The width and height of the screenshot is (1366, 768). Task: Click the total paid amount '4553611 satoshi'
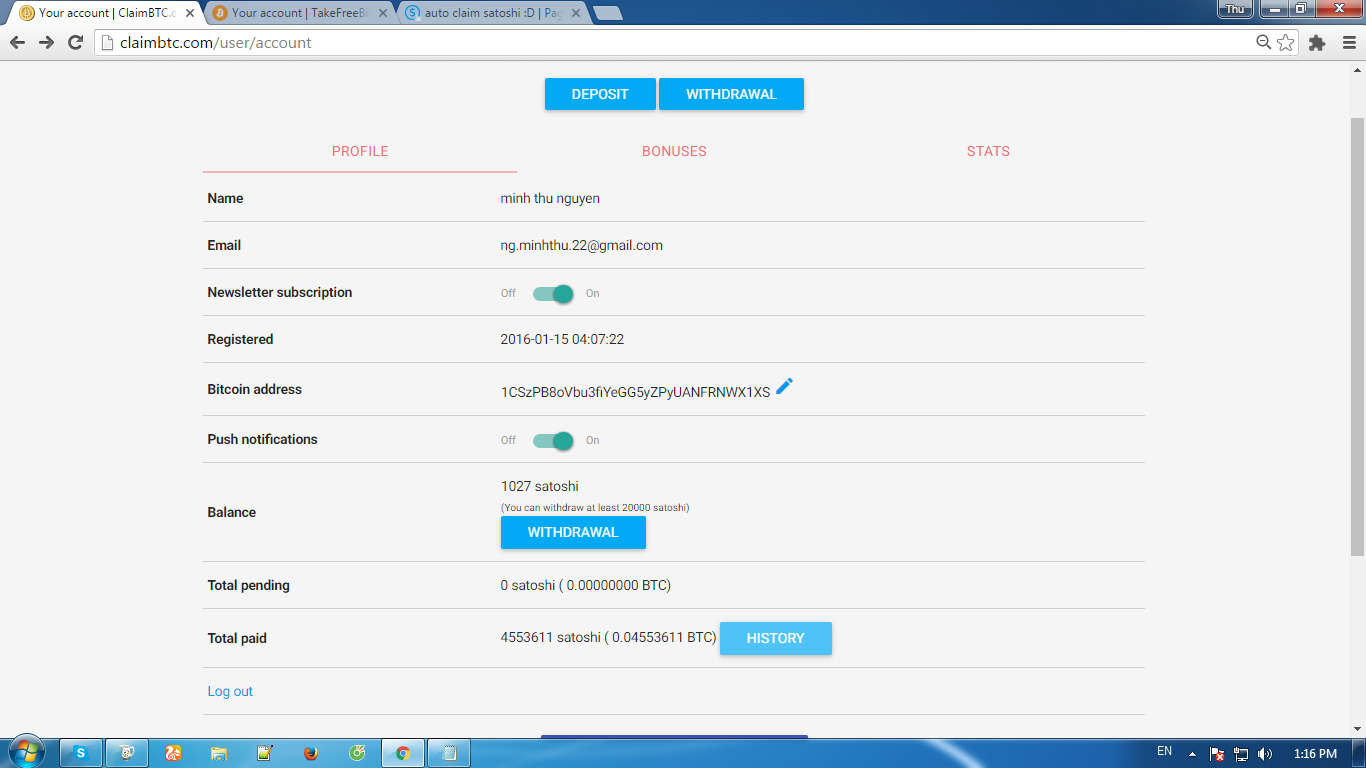(x=551, y=637)
